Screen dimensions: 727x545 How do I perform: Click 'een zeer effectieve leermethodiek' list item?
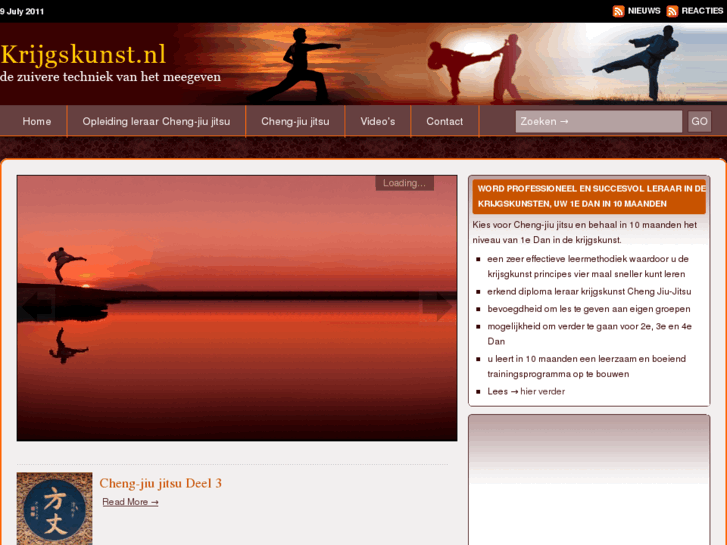tap(588, 266)
